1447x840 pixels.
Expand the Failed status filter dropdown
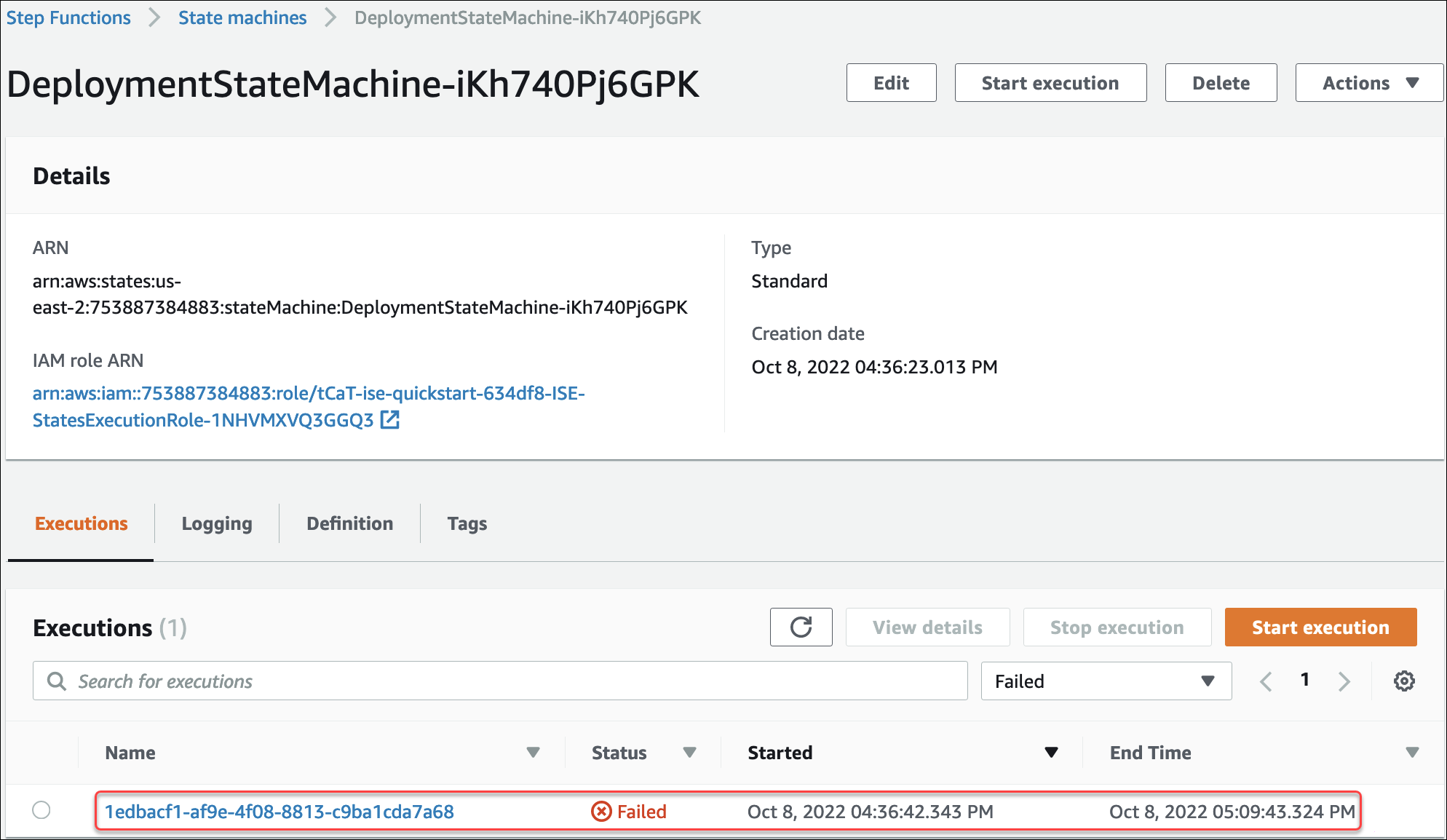click(x=1106, y=681)
